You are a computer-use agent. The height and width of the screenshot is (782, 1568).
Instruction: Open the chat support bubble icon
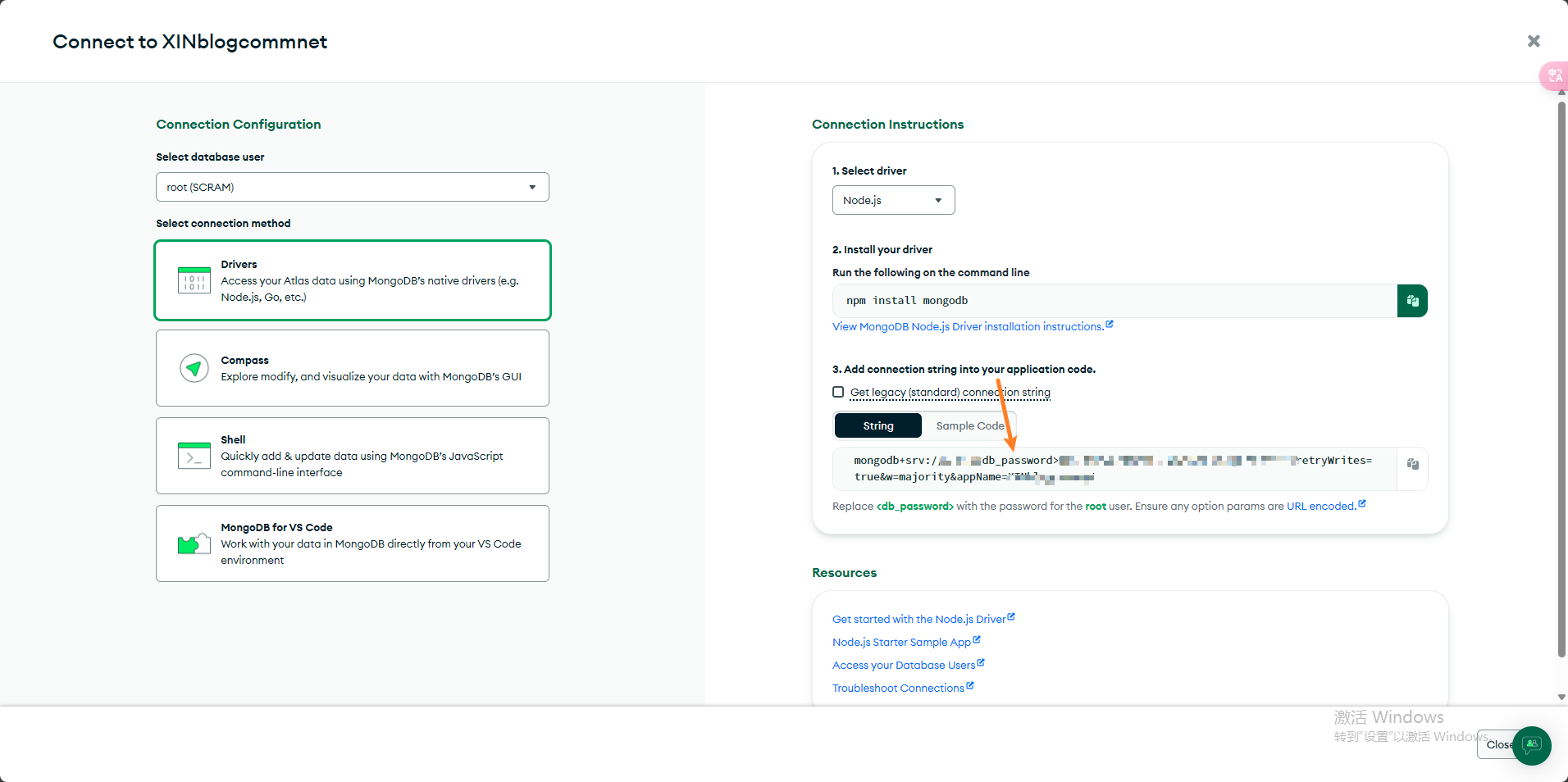1532,745
